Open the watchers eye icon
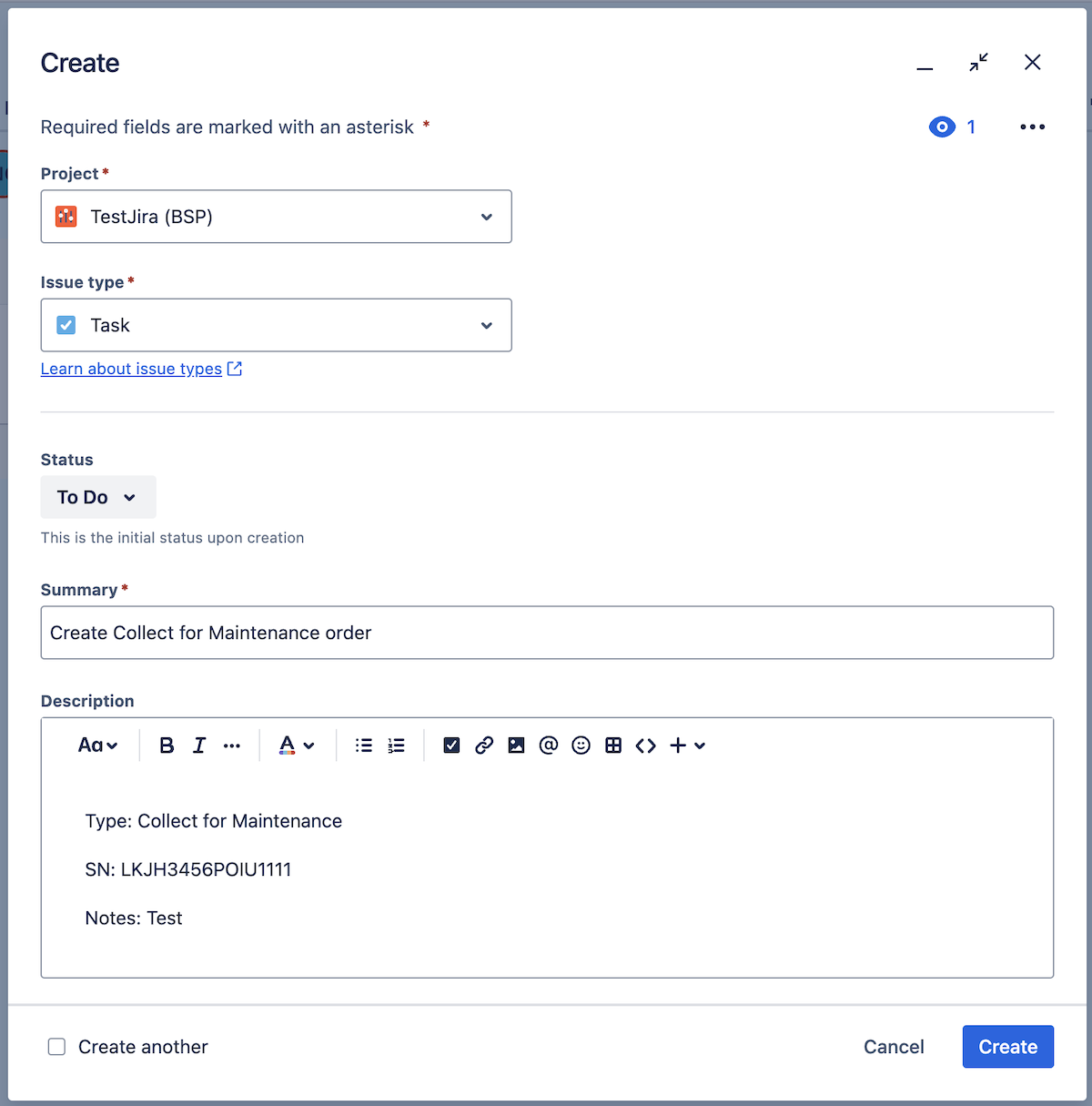 [x=942, y=127]
